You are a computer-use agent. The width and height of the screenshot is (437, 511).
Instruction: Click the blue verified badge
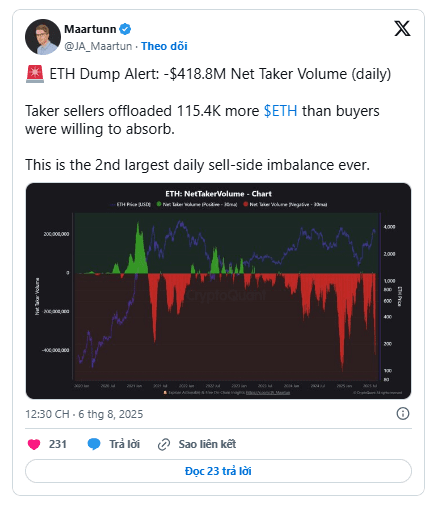click(x=125, y=29)
